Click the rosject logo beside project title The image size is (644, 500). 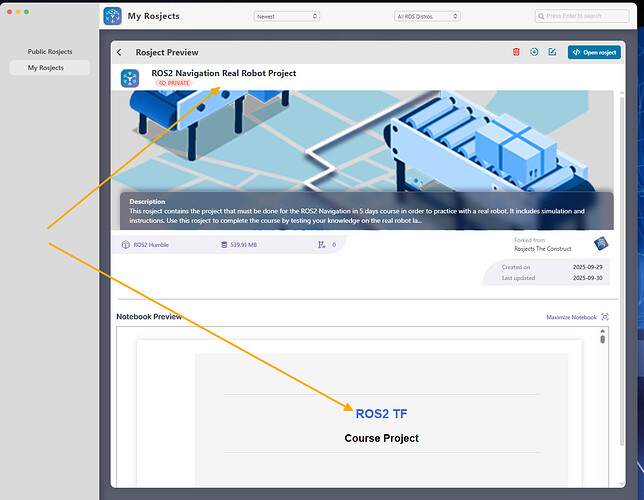click(130, 78)
